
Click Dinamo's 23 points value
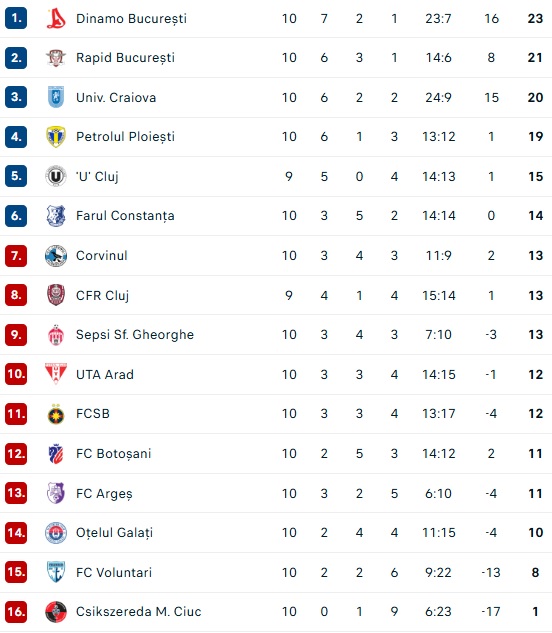click(535, 19)
